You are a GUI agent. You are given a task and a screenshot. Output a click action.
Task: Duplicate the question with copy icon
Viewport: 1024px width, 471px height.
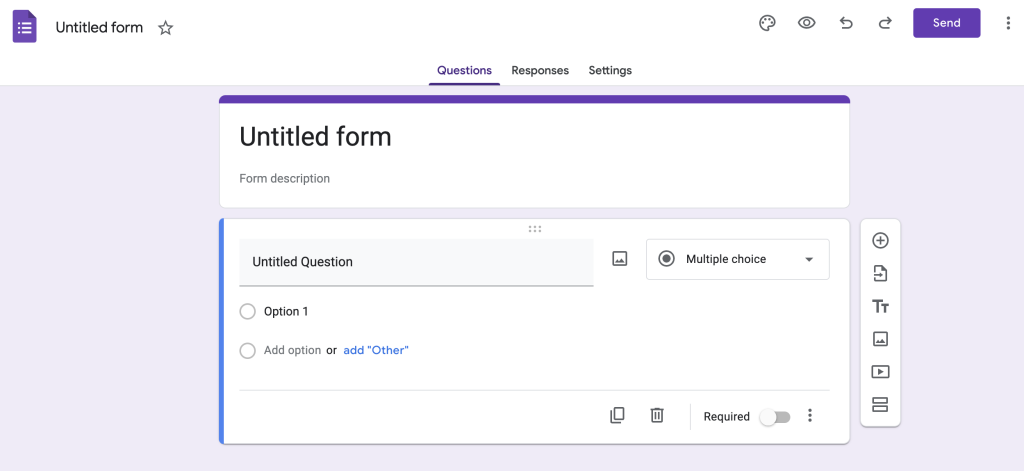click(618, 415)
